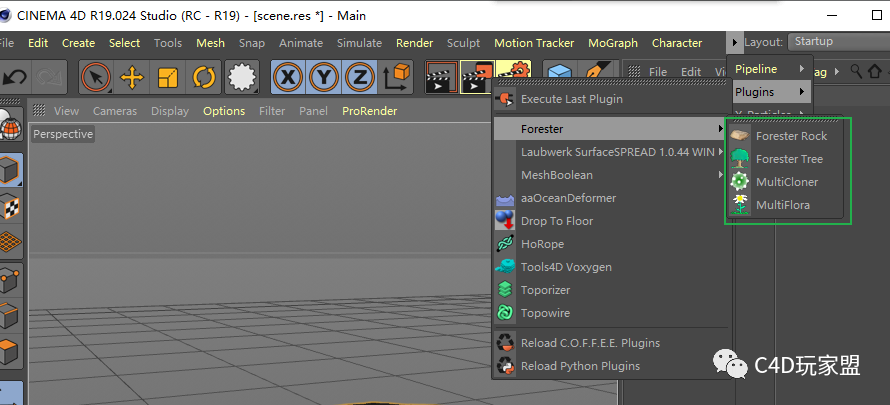Open viewport Options menu
This screenshot has width=890, height=405.
(224, 111)
